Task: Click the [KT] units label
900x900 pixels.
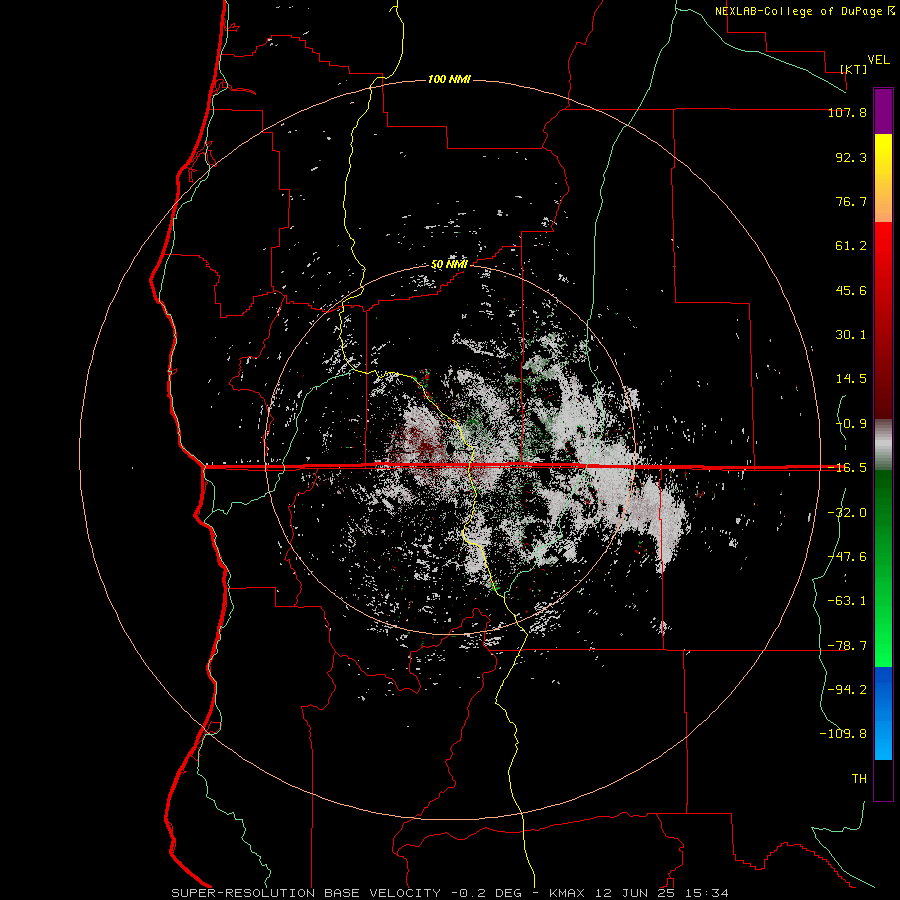Action: (854, 69)
